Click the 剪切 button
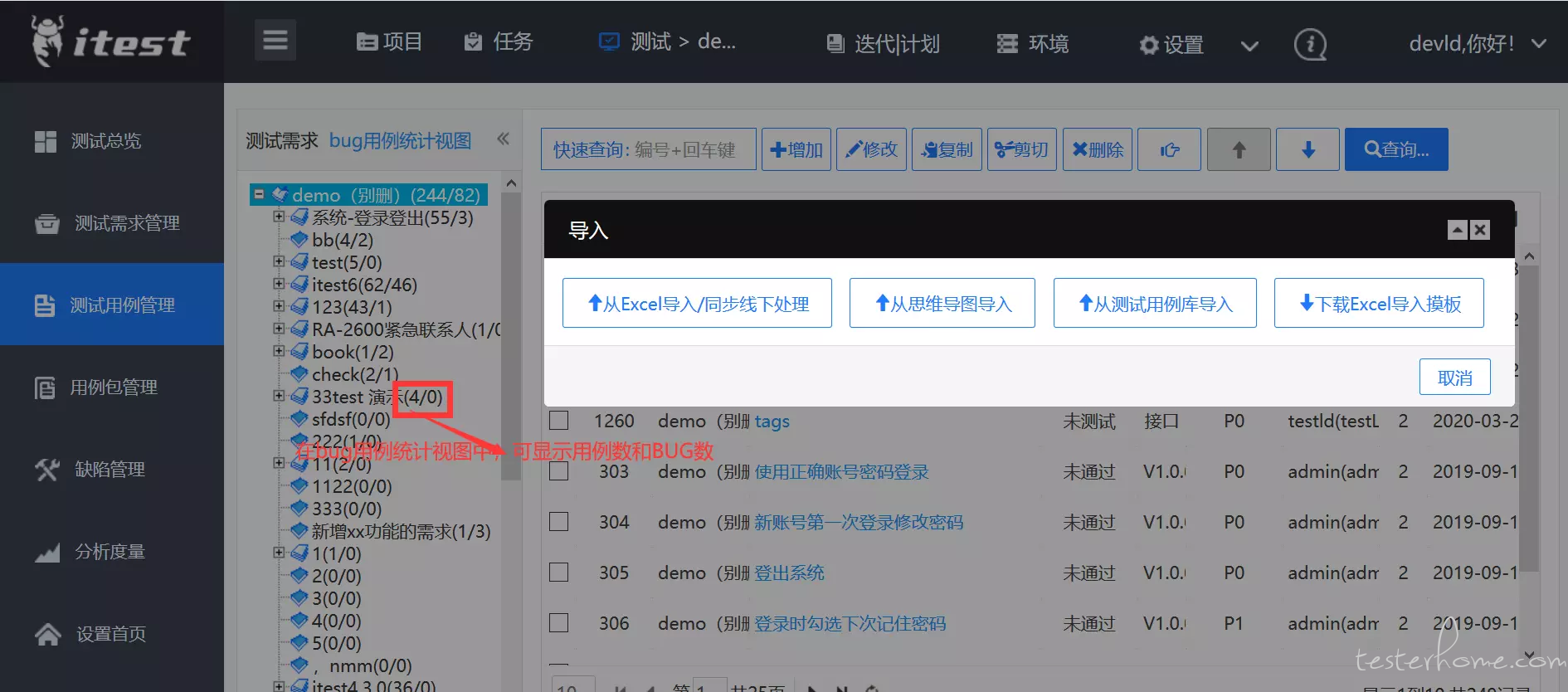Screen dimensions: 1568x692 click(1022, 149)
